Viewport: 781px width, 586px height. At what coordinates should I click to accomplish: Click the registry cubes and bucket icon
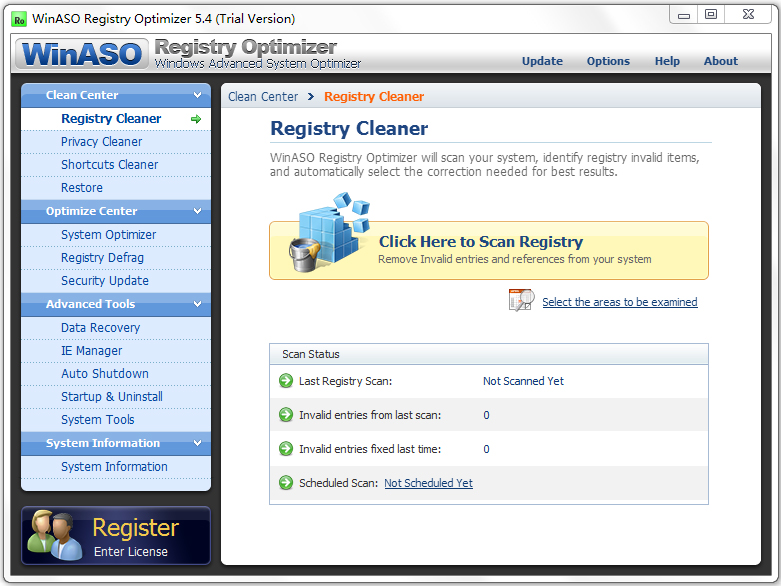pos(329,232)
